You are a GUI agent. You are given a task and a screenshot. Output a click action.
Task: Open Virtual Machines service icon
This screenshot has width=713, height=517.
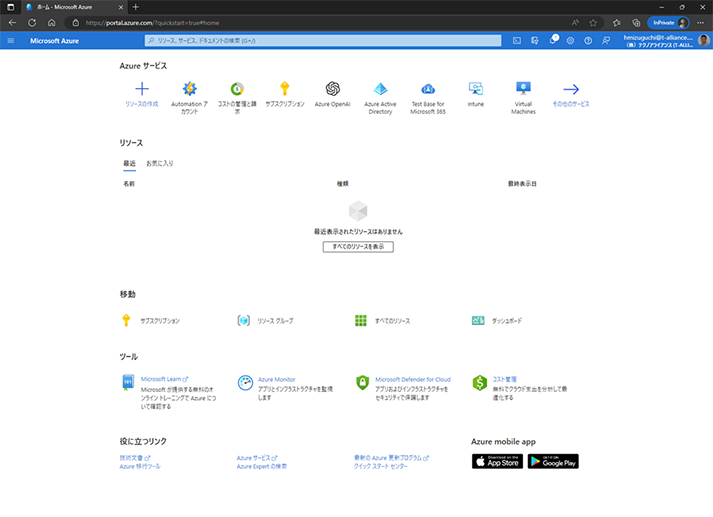coord(523,88)
